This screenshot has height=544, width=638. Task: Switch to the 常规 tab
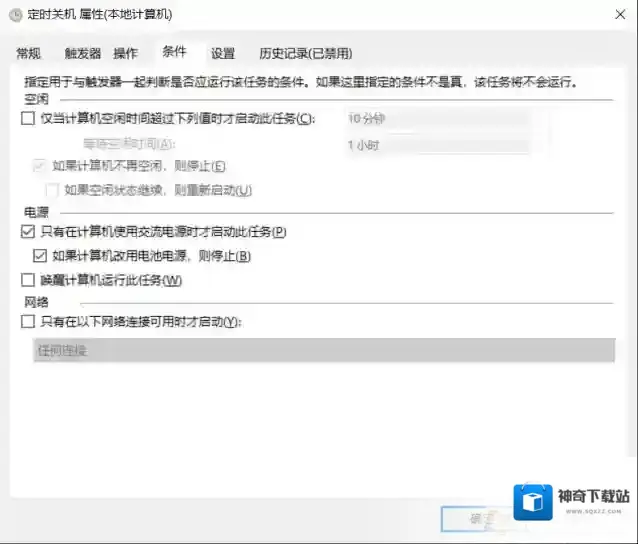pyautogui.click(x=29, y=53)
